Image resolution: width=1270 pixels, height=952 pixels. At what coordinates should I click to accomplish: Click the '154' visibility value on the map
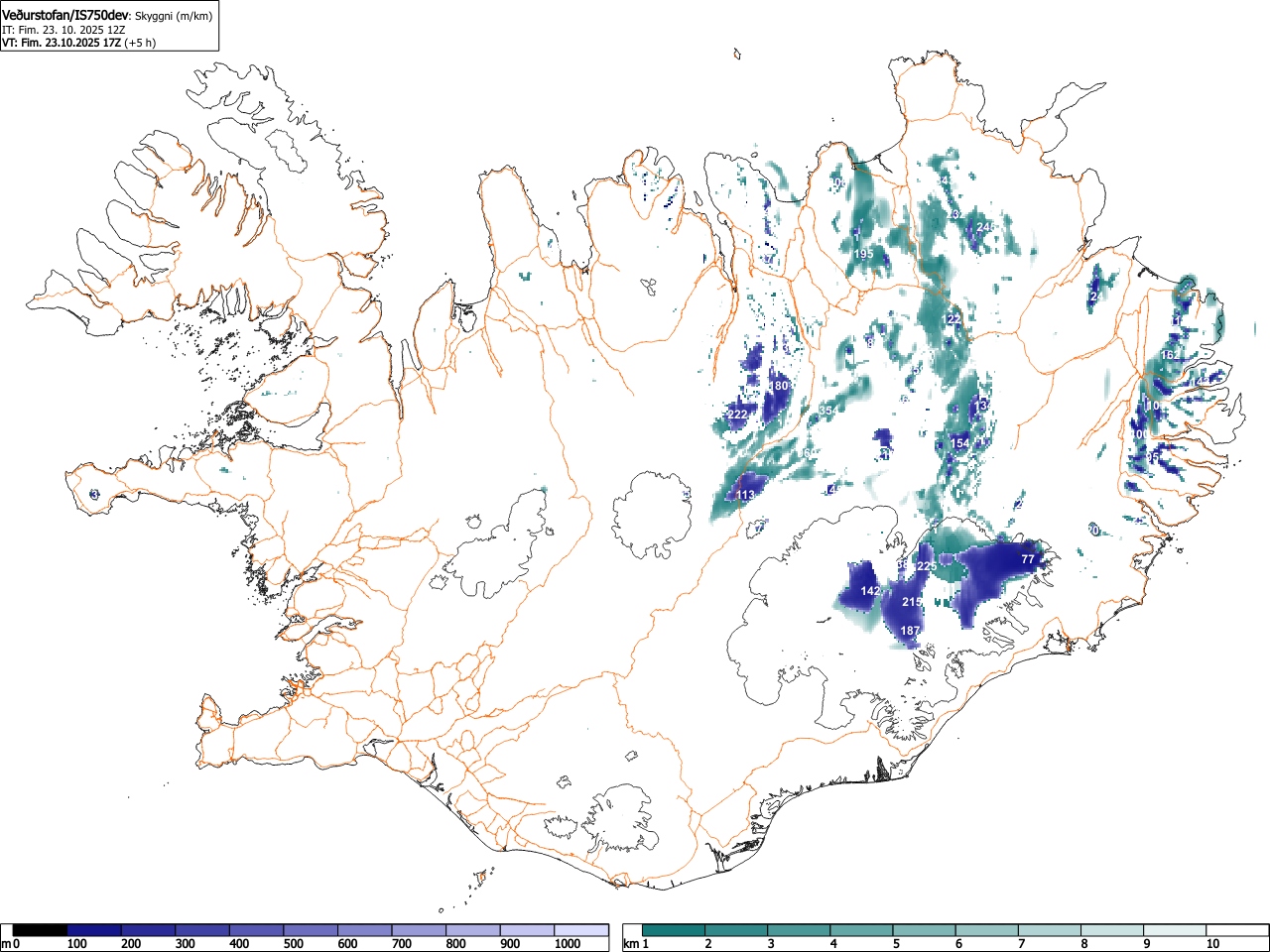click(959, 443)
